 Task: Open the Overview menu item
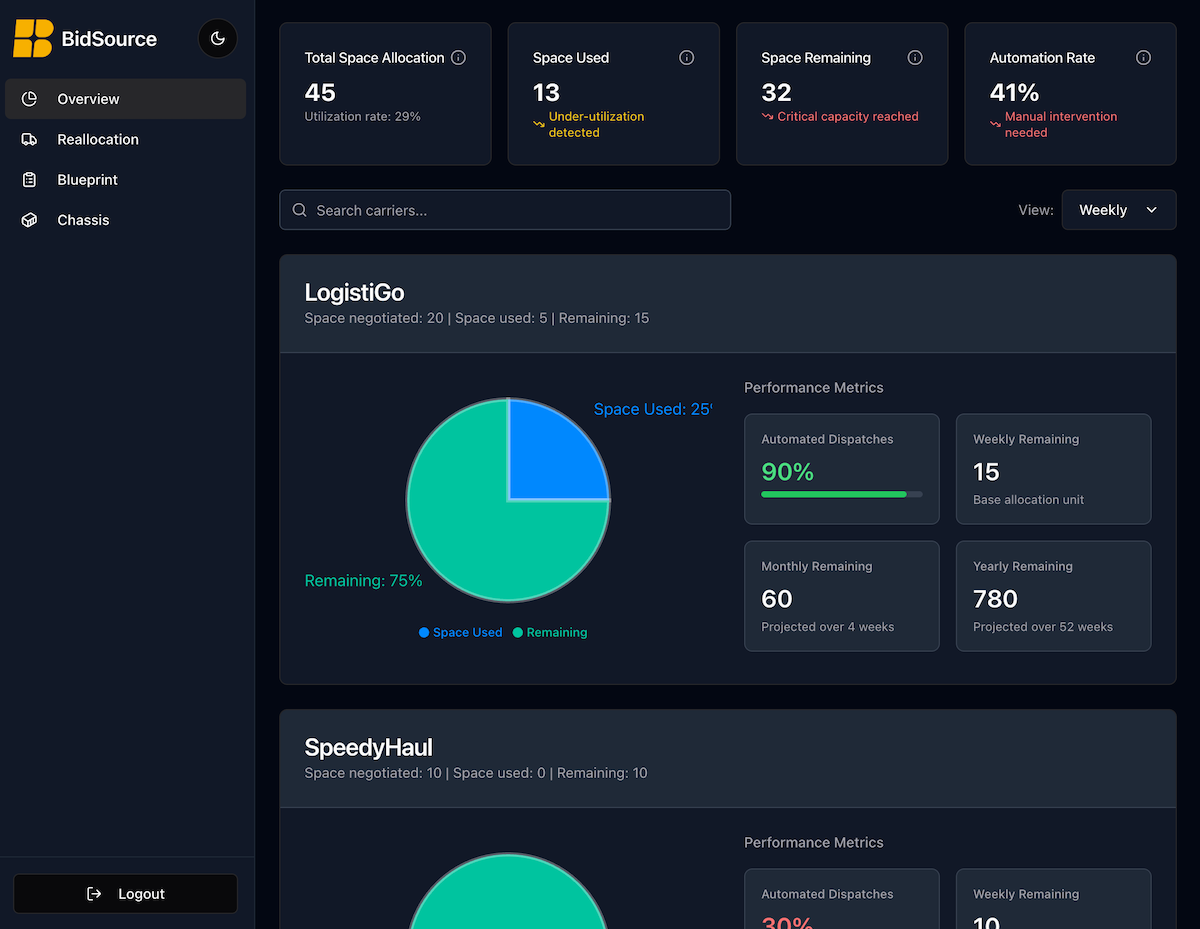(126, 99)
